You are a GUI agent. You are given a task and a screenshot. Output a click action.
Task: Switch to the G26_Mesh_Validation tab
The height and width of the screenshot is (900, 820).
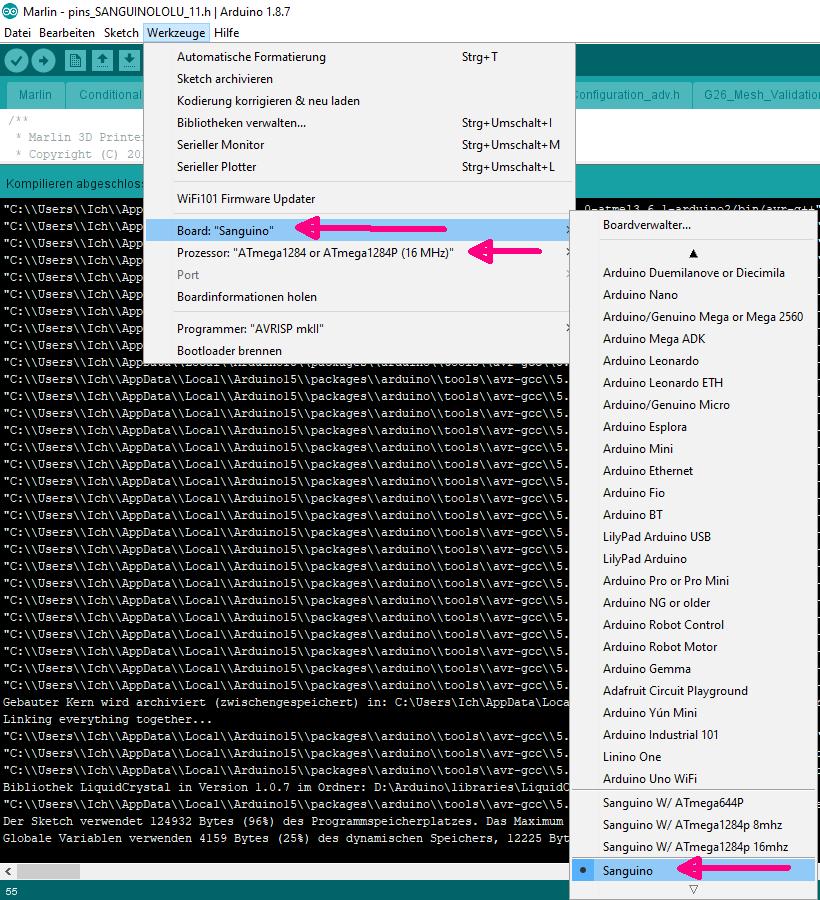coord(756,95)
